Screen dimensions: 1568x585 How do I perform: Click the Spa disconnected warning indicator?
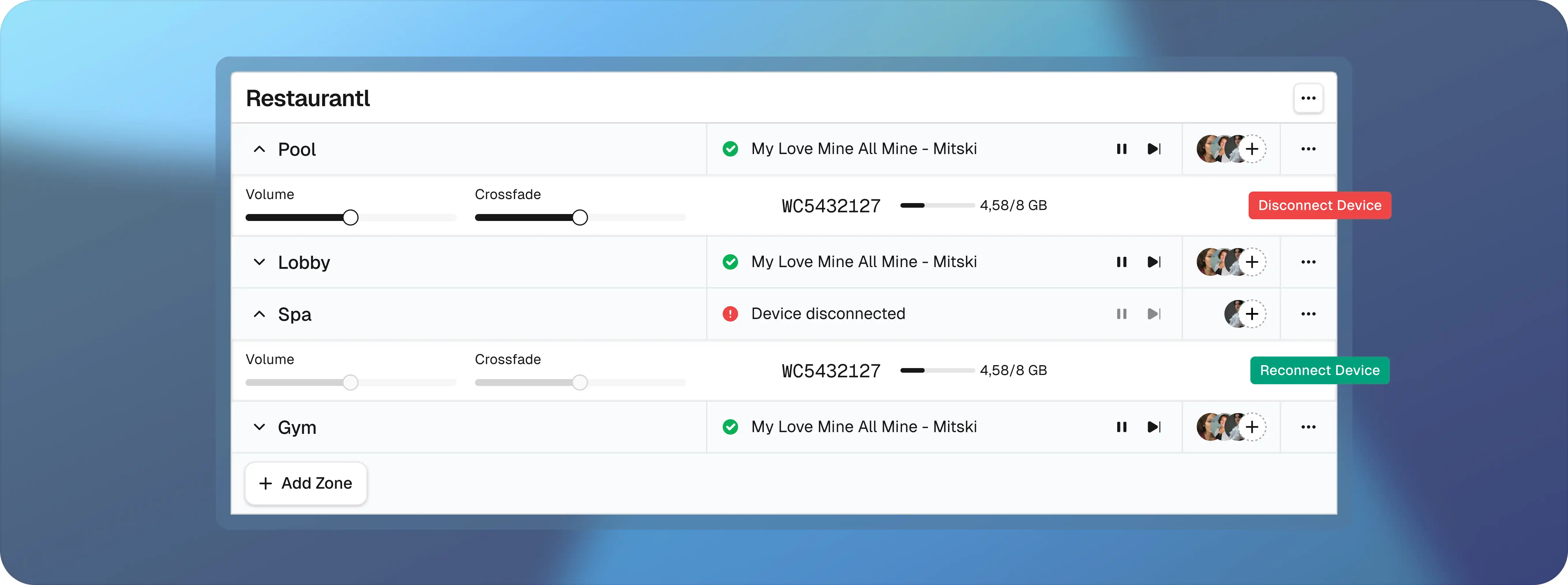point(730,314)
